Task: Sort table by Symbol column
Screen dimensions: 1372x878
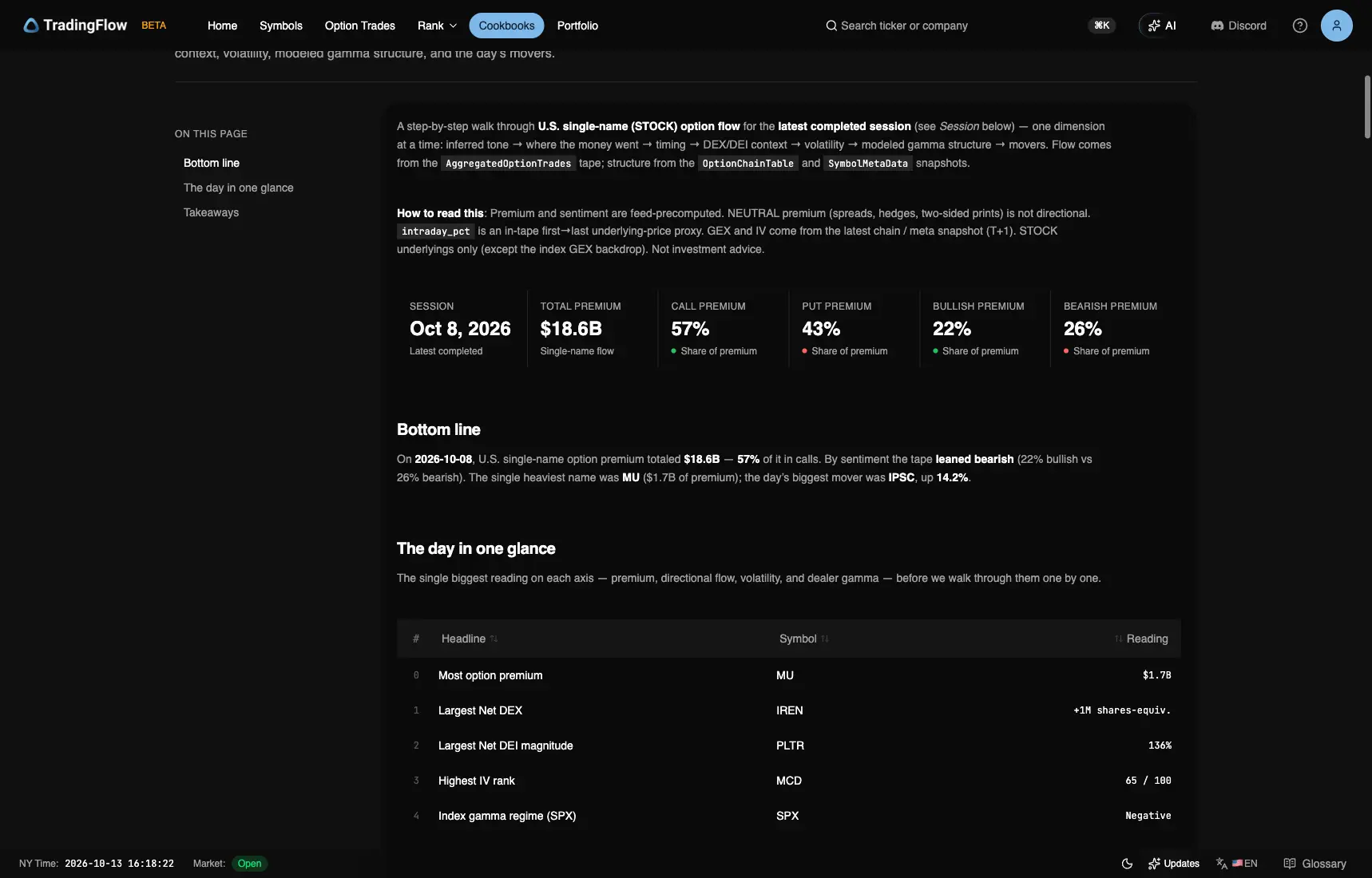Action: point(803,639)
